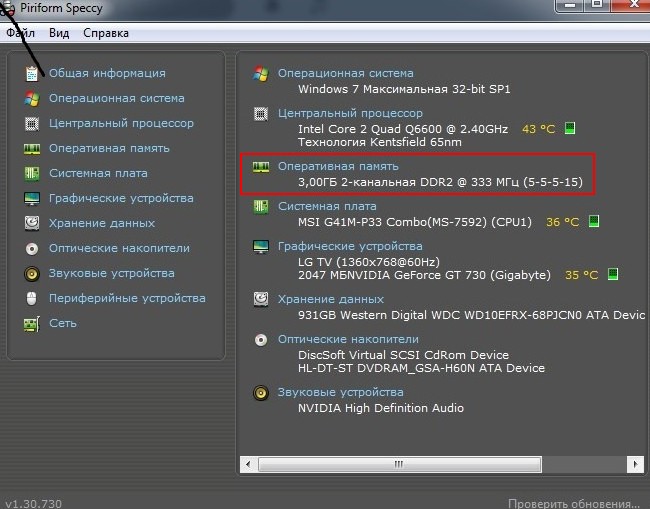This screenshot has height=509, width=650.
Task: Click the left arrow of the horizontal scrollbar
Action: click(x=248, y=465)
